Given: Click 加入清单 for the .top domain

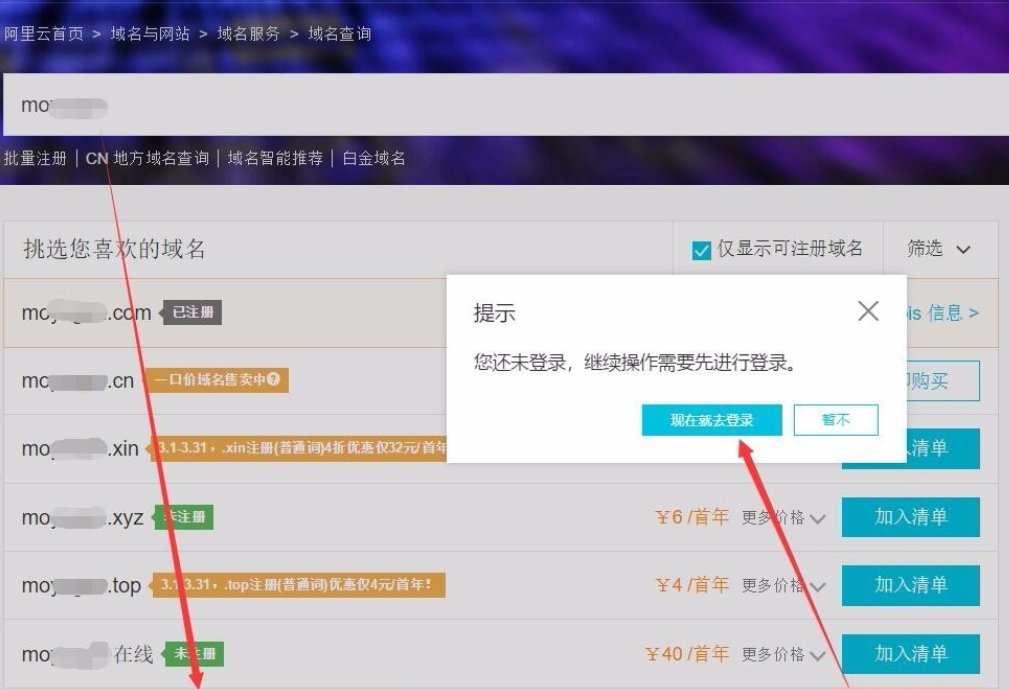Looking at the screenshot, I should (x=911, y=585).
